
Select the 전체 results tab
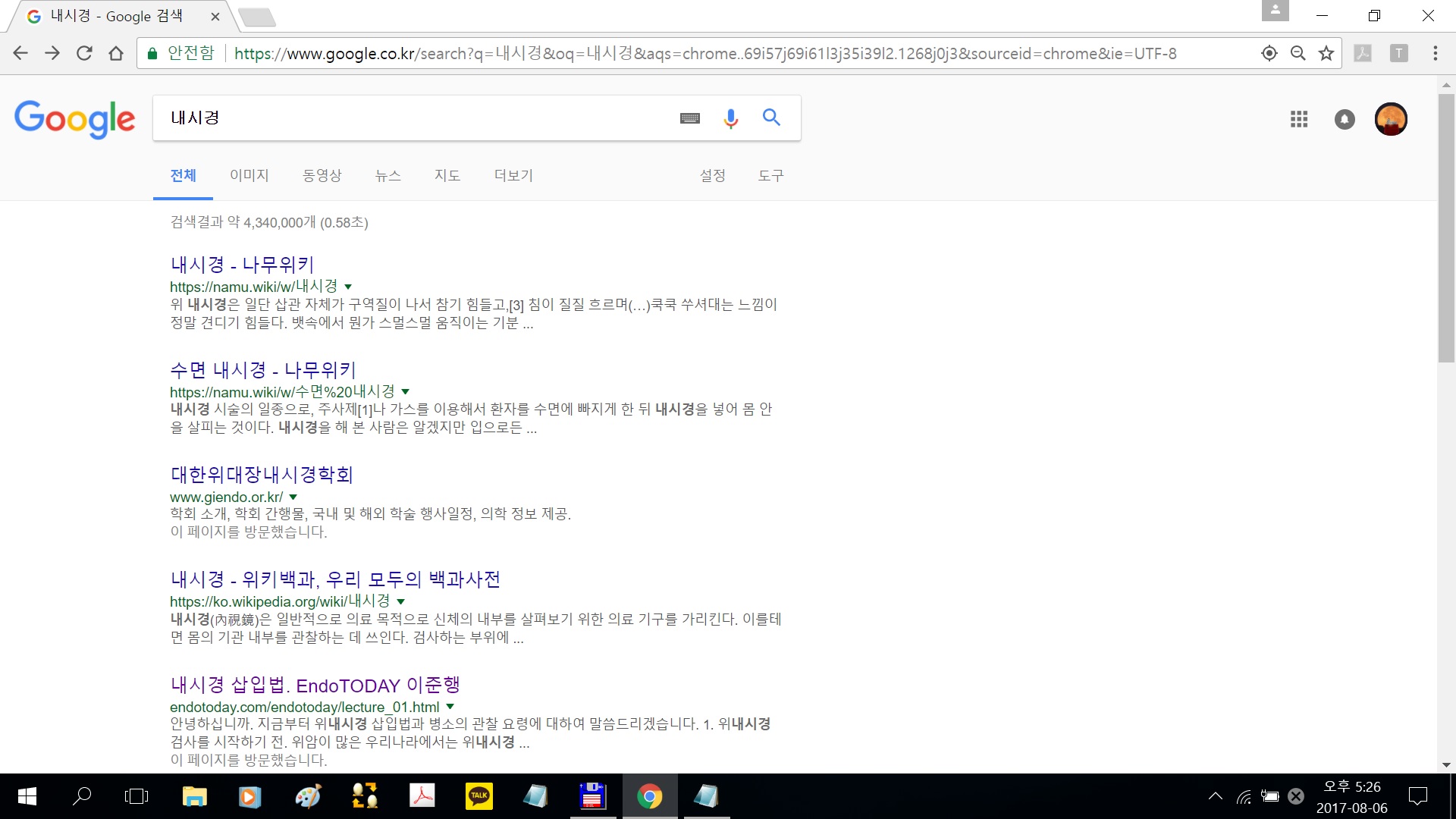tap(183, 176)
